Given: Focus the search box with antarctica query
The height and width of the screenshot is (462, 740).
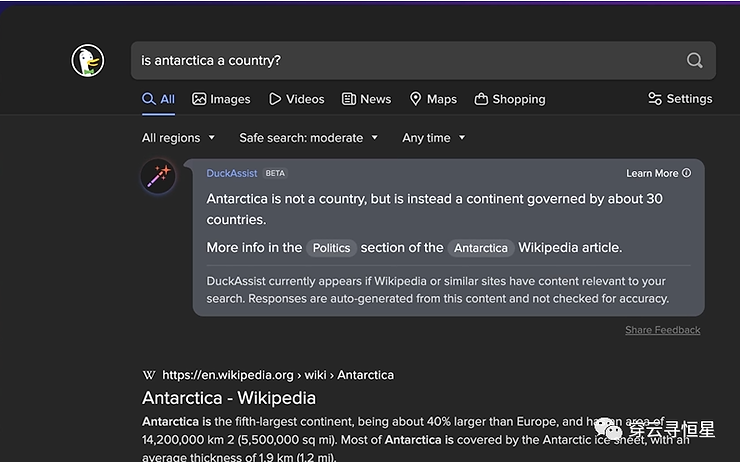Looking at the screenshot, I should point(423,60).
